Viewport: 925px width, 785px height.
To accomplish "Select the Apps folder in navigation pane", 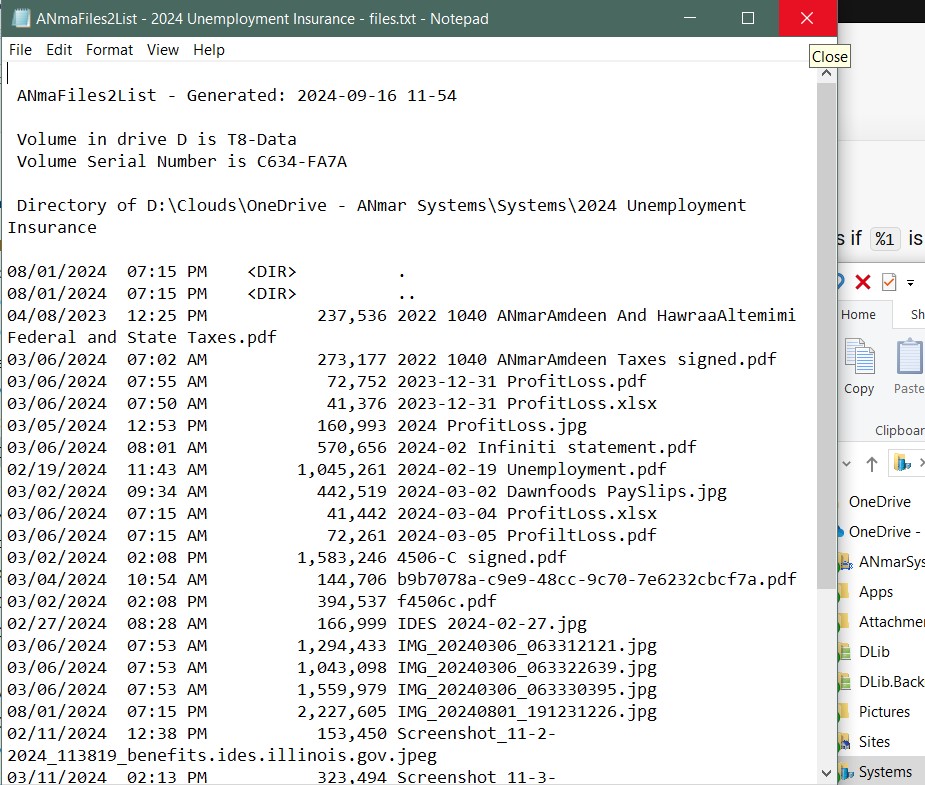I will (x=875, y=592).
